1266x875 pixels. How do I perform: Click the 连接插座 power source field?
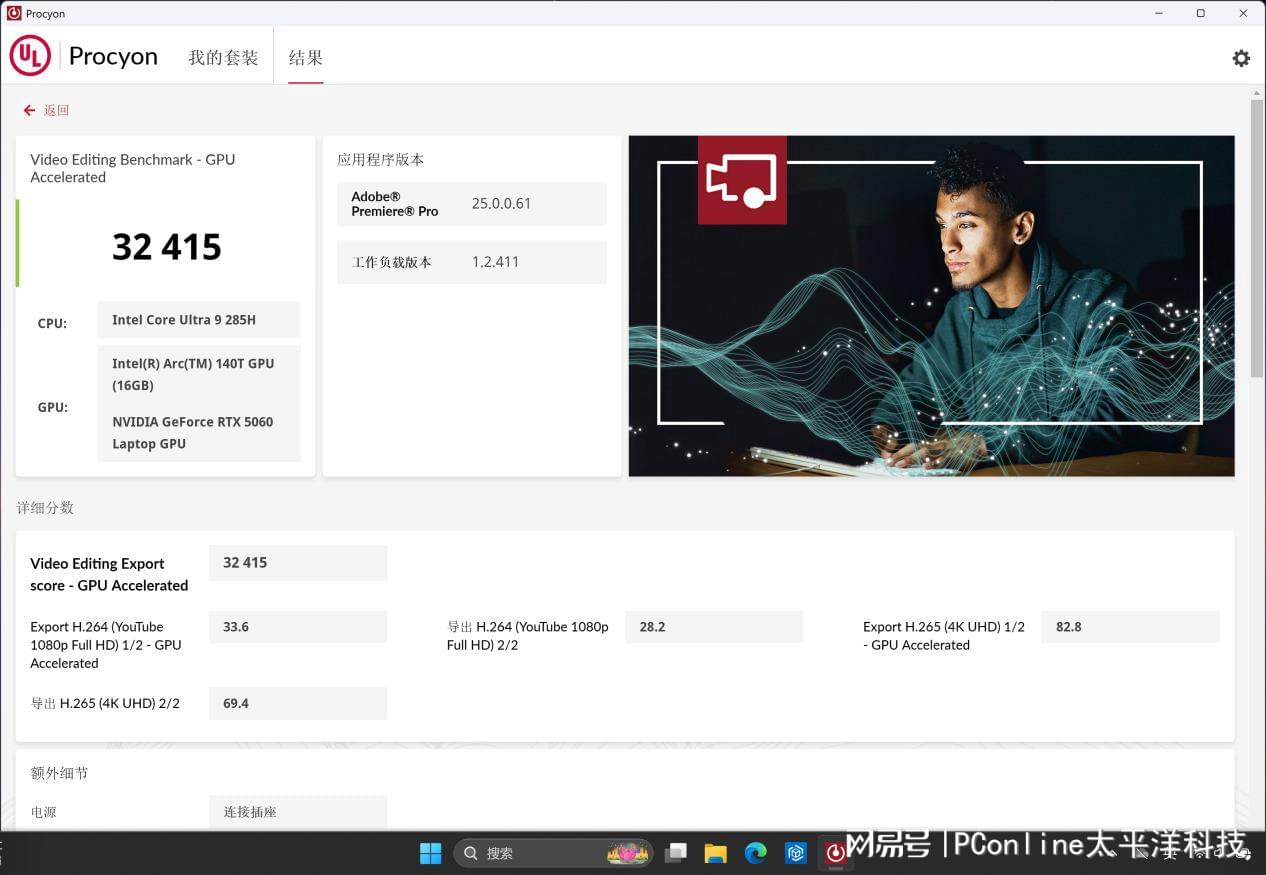[x=297, y=812]
